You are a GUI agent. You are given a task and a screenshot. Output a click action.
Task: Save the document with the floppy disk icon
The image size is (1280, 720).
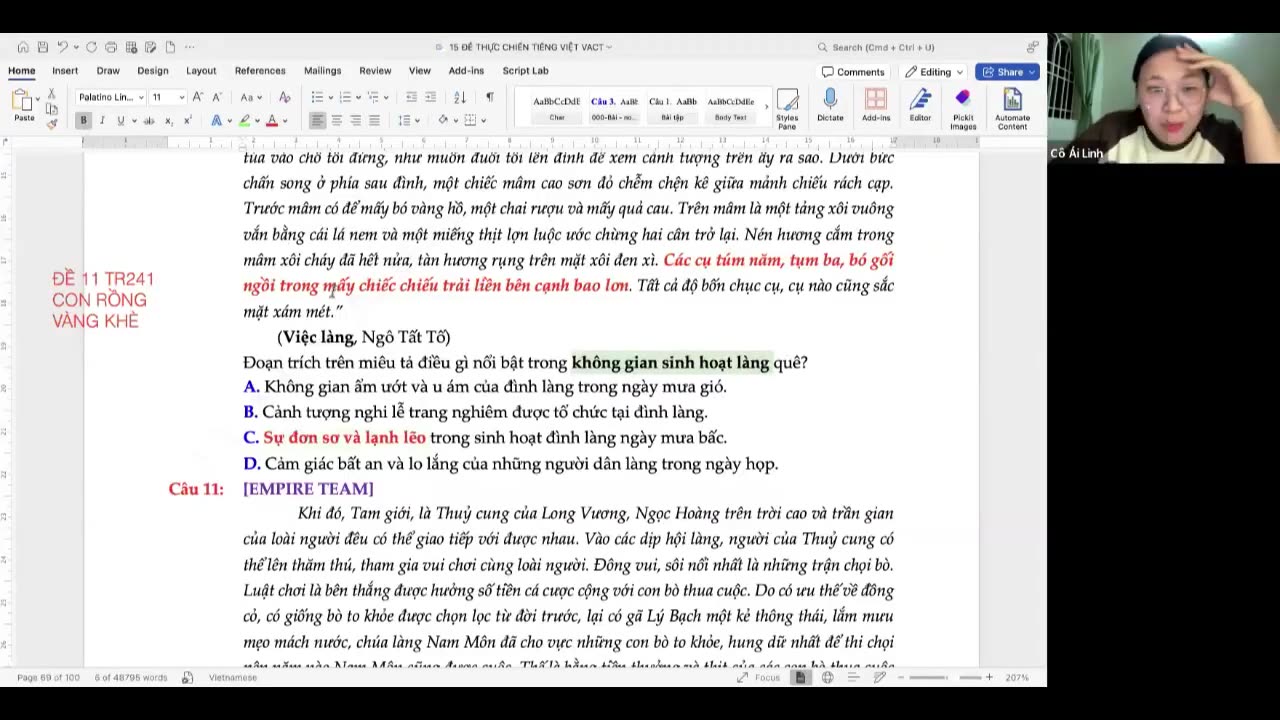(42, 47)
